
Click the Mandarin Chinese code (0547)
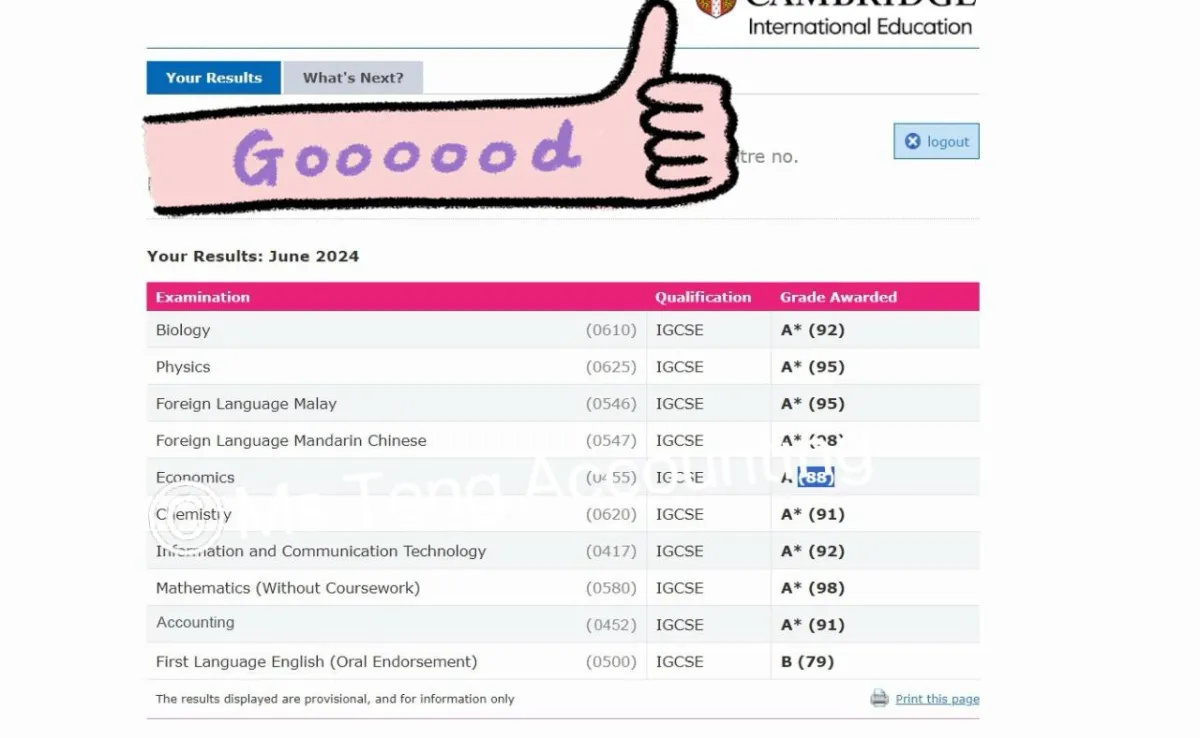click(611, 441)
